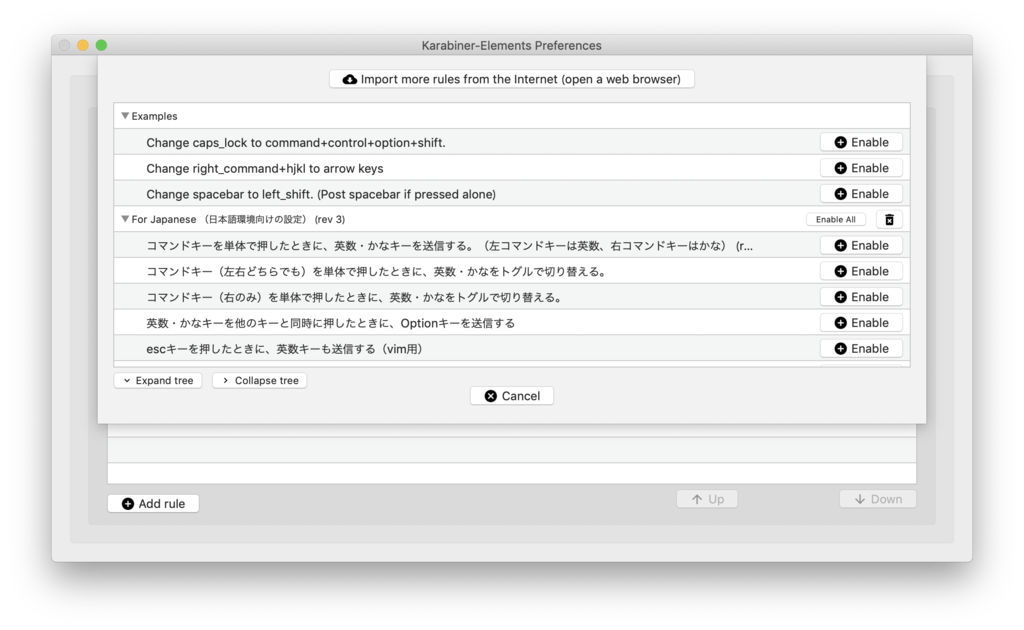
Task: Click the green zoom window button
Action: (101, 45)
